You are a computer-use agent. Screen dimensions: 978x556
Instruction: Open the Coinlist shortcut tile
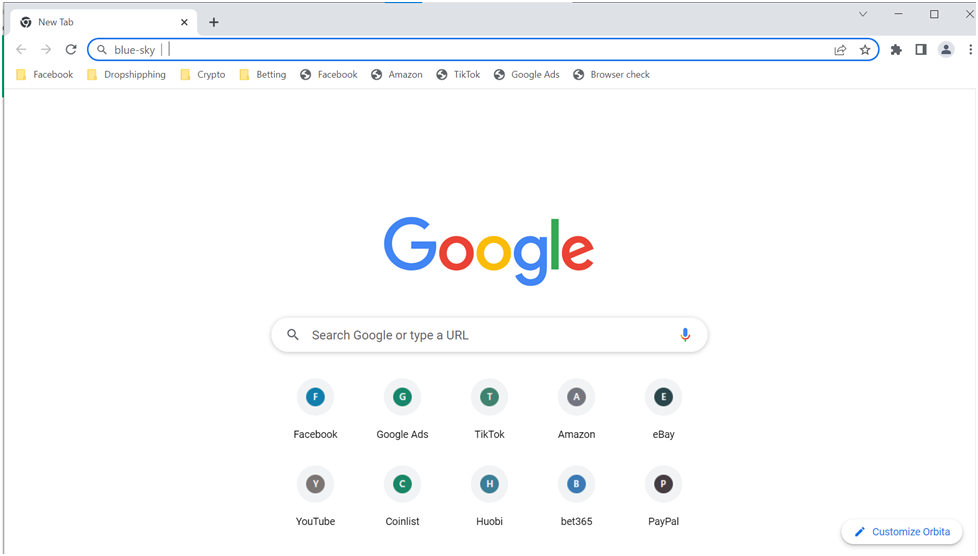pos(402,496)
